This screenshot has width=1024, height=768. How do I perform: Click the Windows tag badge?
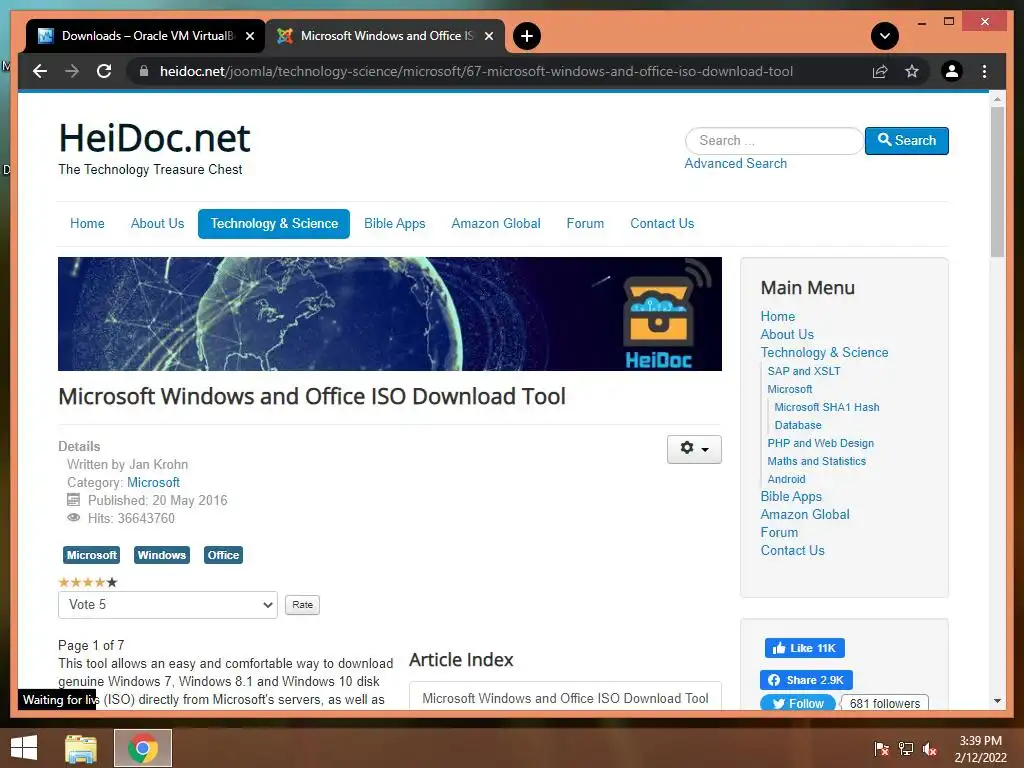[162, 555]
